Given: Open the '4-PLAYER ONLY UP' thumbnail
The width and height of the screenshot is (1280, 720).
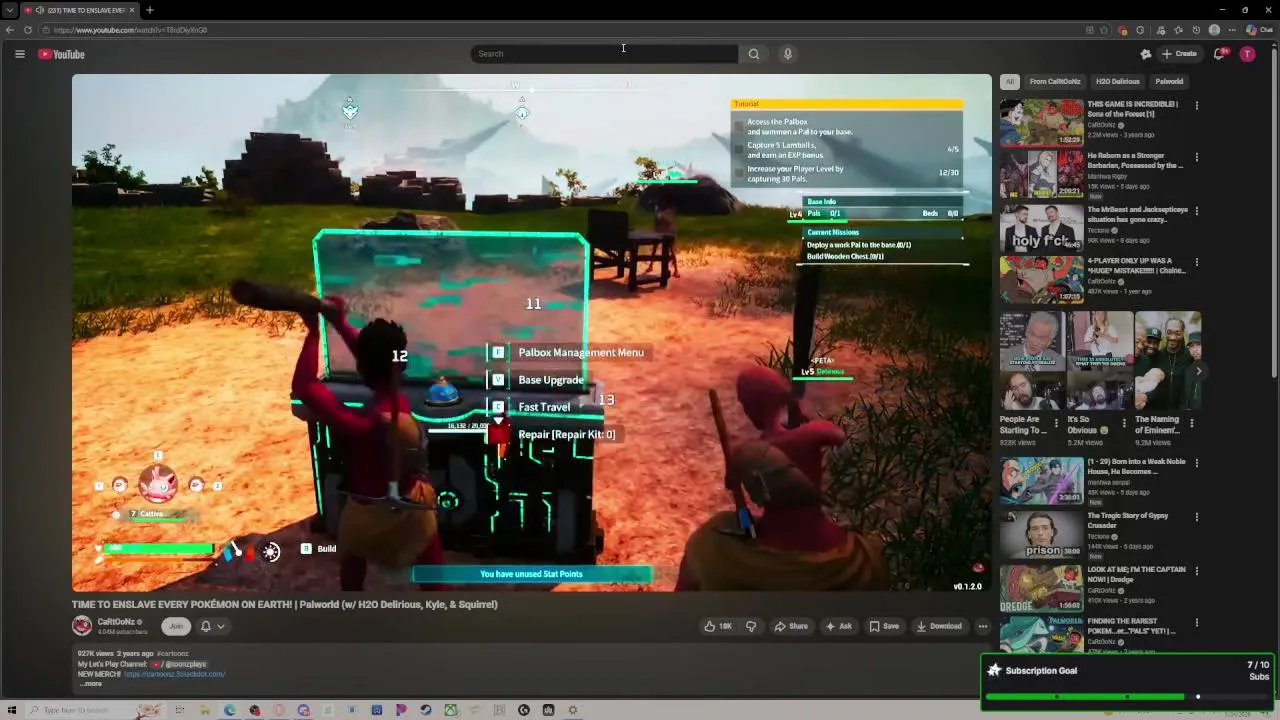Looking at the screenshot, I should tap(1042, 279).
